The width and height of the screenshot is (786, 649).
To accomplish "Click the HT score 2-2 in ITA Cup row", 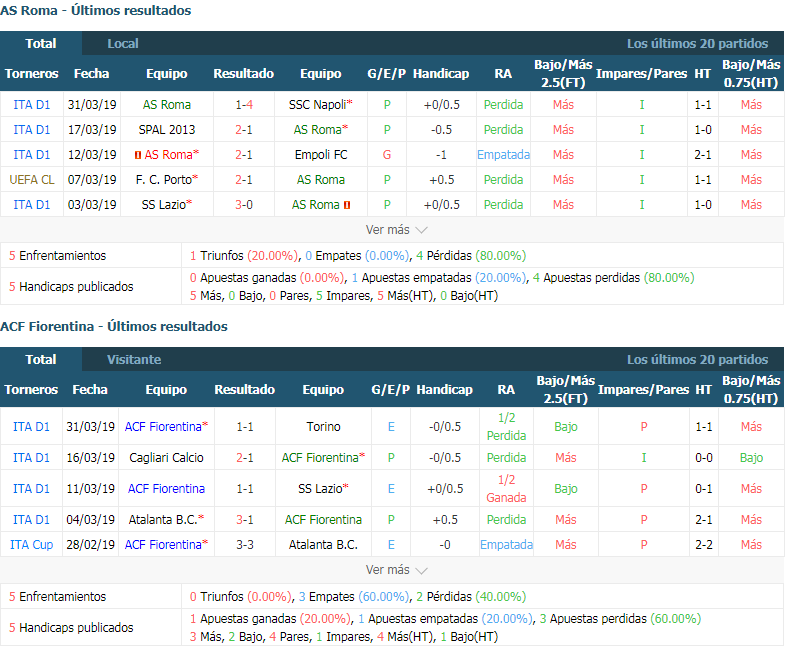I will pos(704,544).
